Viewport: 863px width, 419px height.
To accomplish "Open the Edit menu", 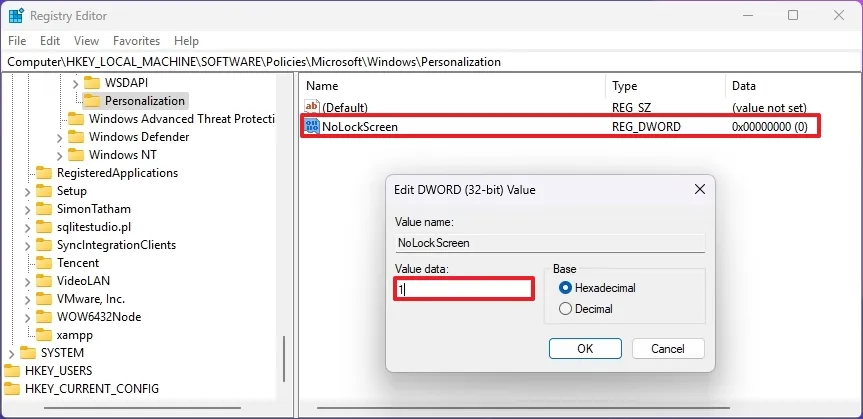I will pyautogui.click(x=50, y=41).
